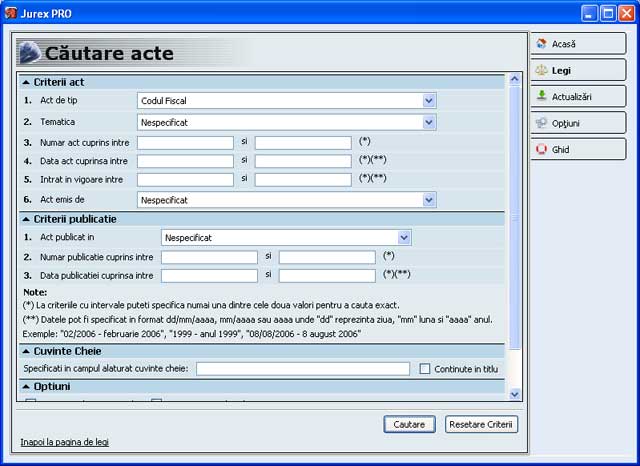This screenshot has height=466, width=640.
Task: Click the Actualizări download icon
Action: (542, 96)
